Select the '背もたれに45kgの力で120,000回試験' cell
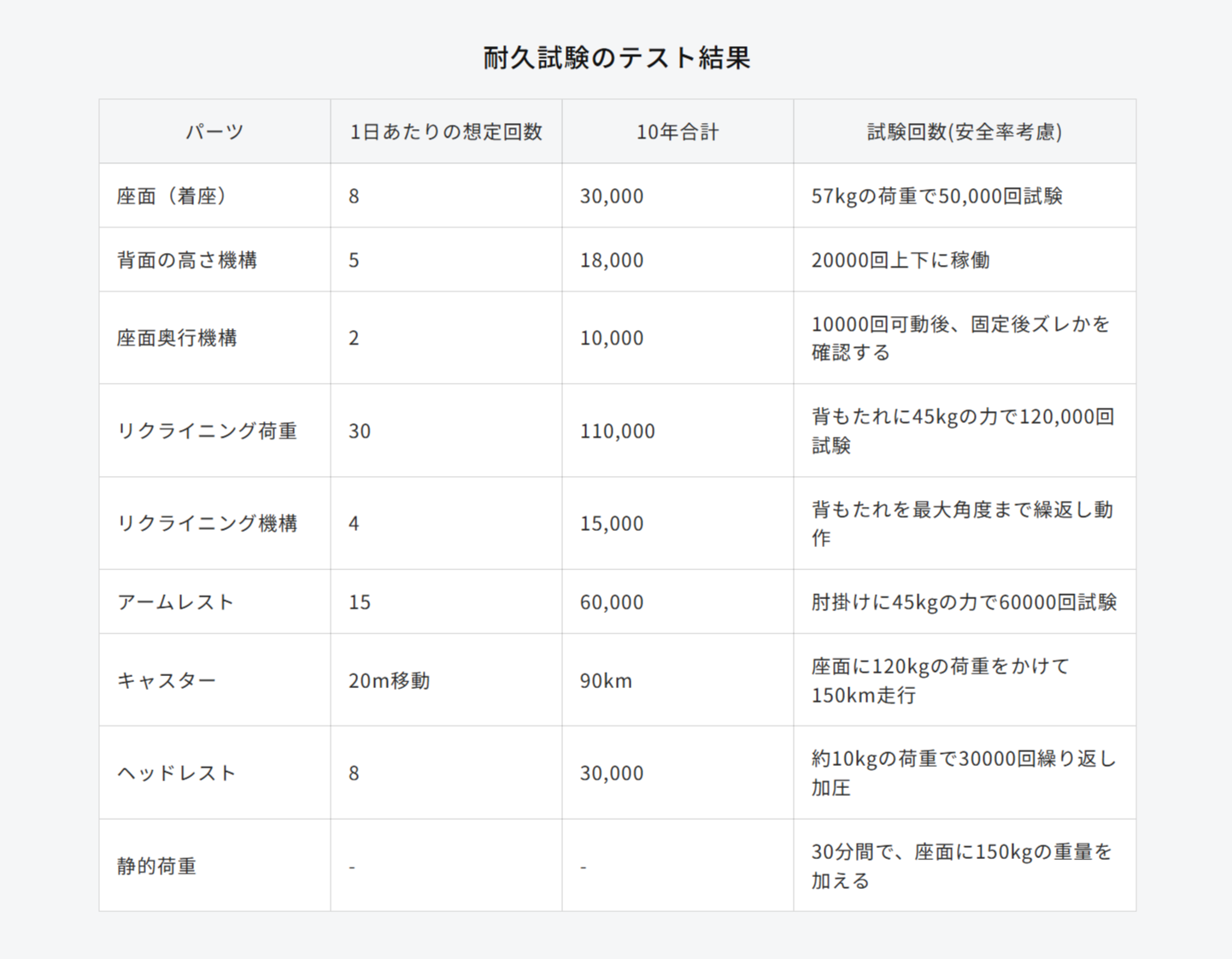Image resolution: width=1232 pixels, height=959 pixels. click(965, 431)
